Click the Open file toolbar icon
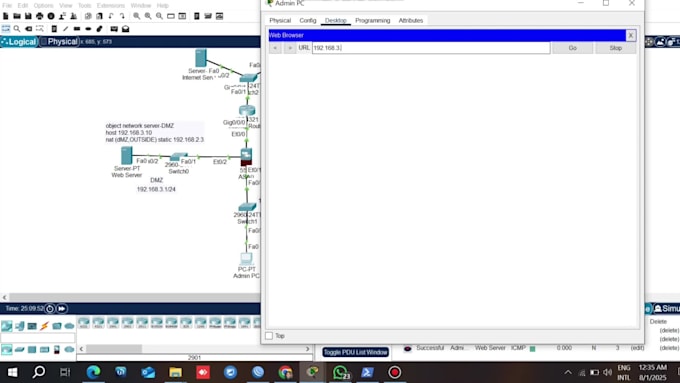The image size is (680, 383). (17, 16)
